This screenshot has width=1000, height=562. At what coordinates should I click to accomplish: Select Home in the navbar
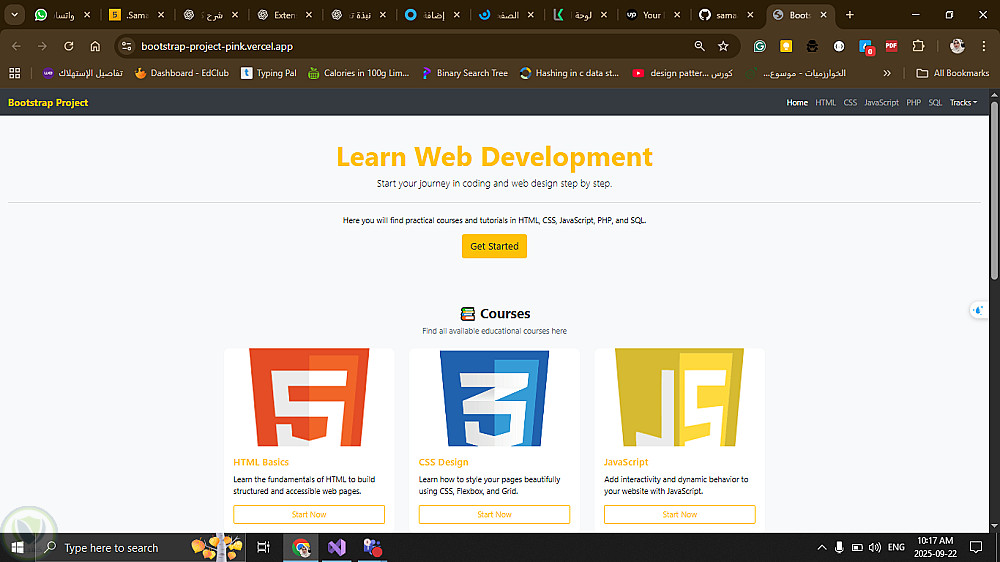coord(797,103)
